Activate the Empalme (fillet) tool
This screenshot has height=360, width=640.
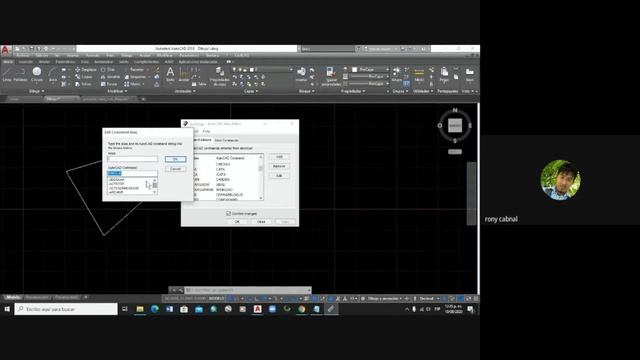135,77
